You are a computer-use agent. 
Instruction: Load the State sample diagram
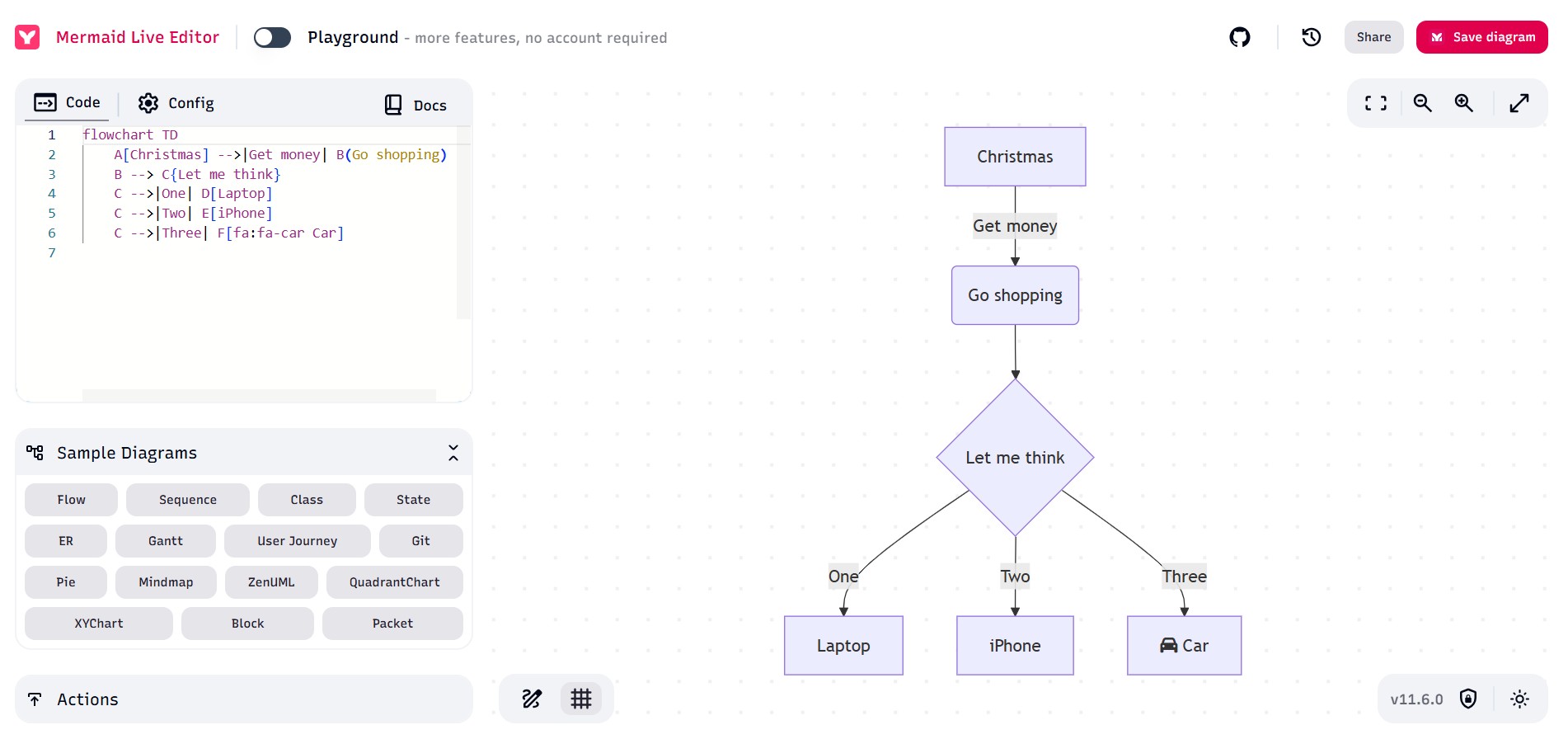pos(414,500)
